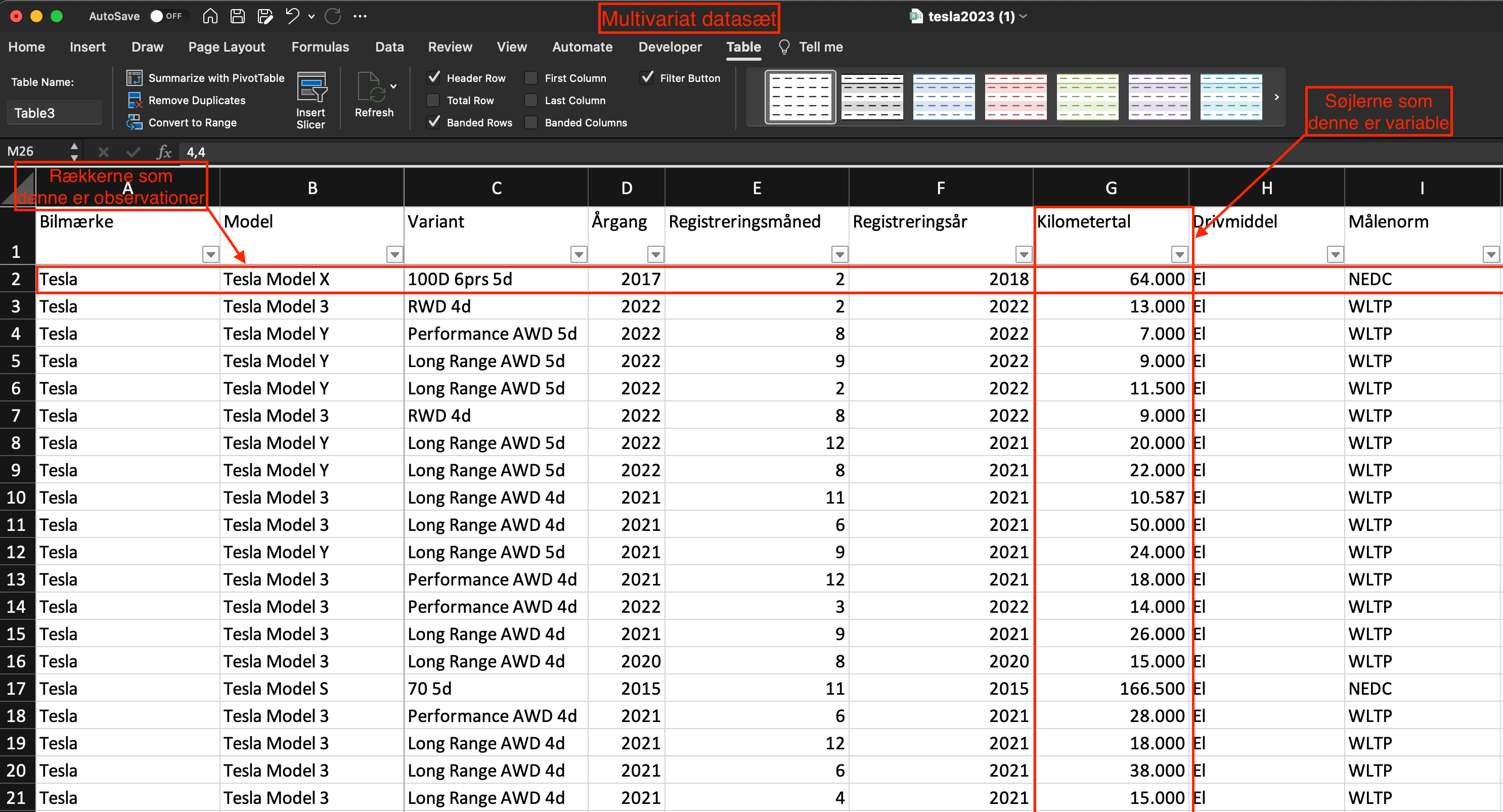
Task: Click the Refresh table icon
Action: [374, 95]
